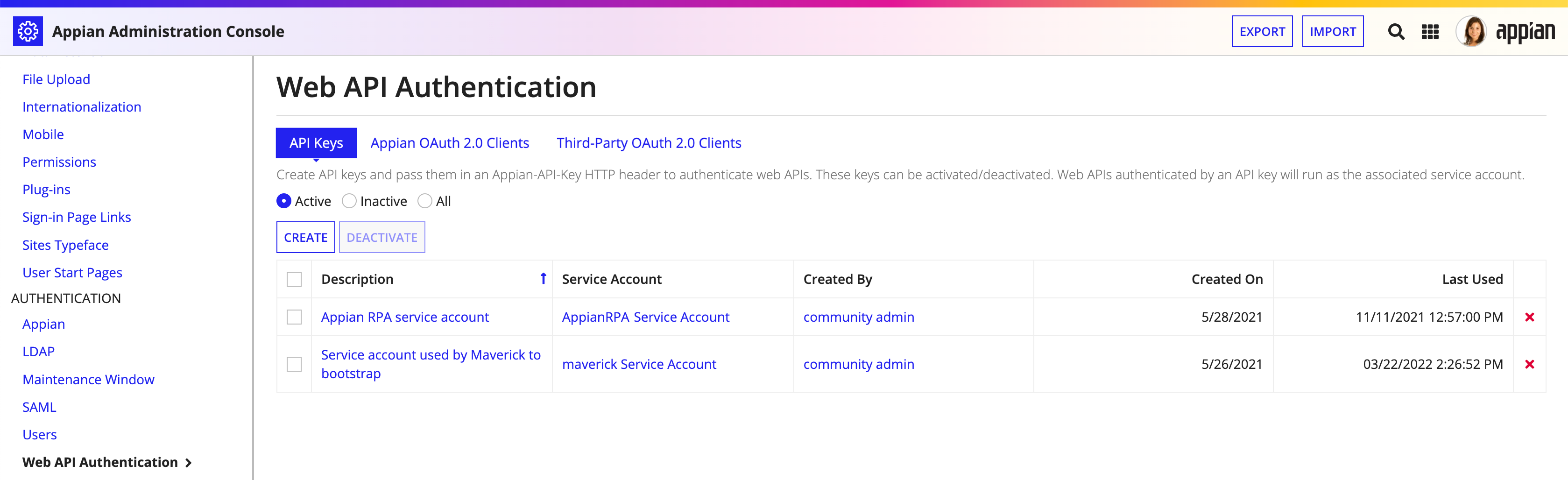Image resolution: width=1568 pixels, height=480 pixels.
Task: Delete the Maverick bootstrap API key
Action: [1529, 364]
